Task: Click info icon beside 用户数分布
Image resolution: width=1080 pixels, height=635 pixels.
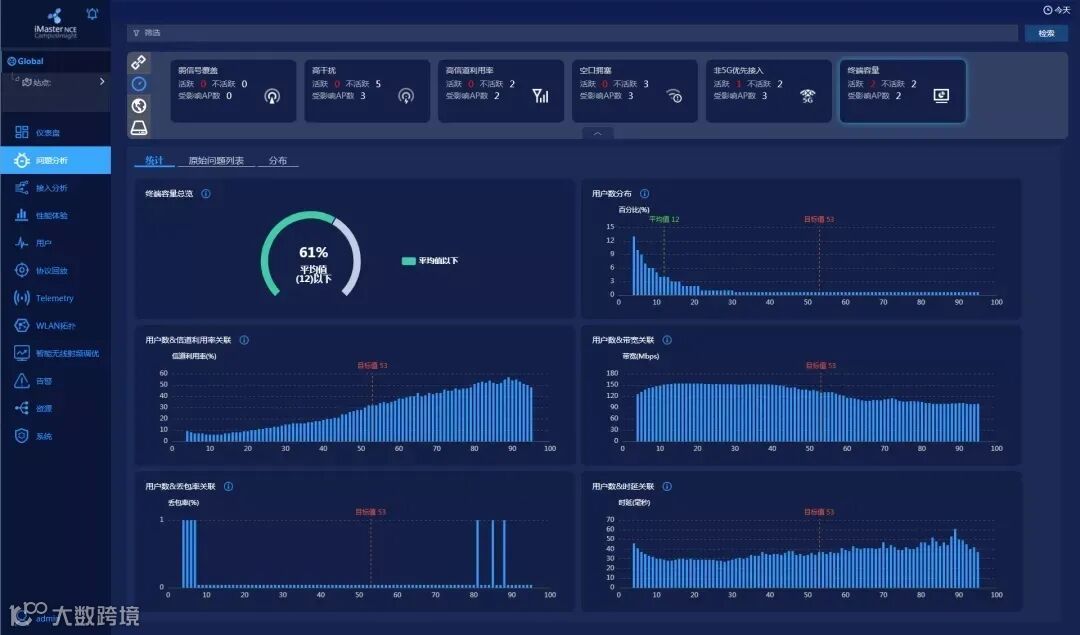Action: coord(645,194)
